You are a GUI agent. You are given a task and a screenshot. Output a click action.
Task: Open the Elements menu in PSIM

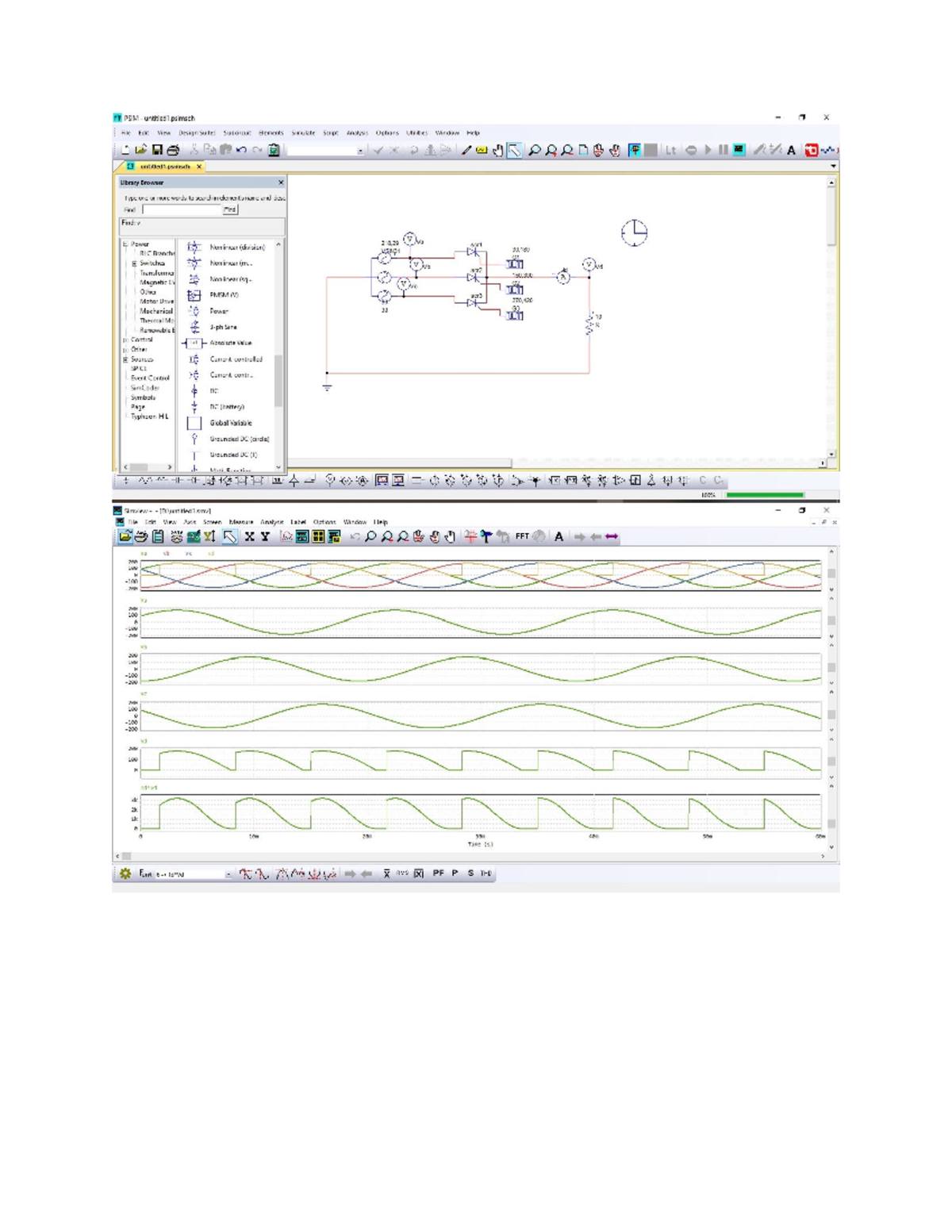[271, 133]
